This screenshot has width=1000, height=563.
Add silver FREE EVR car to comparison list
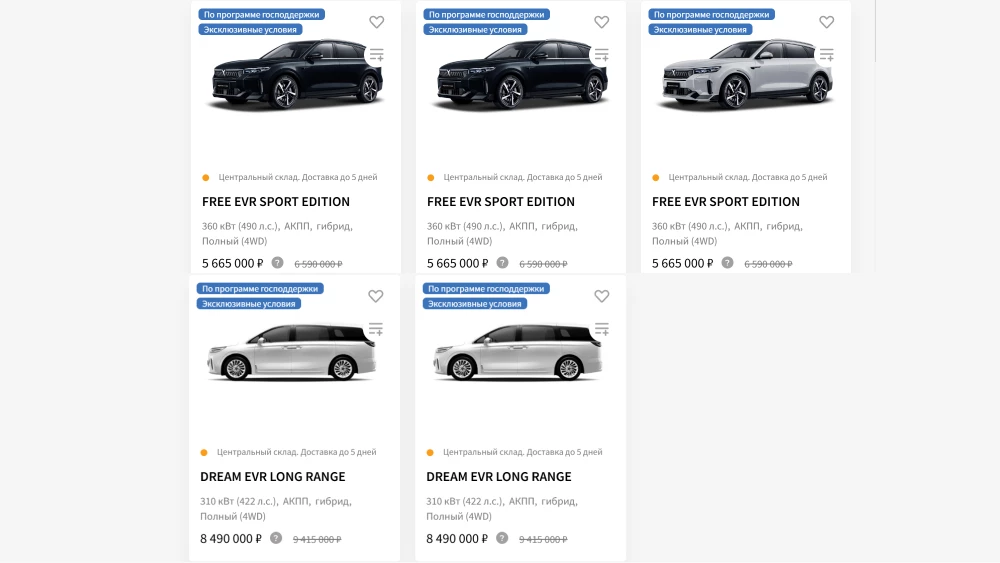(x=826, y=55)
